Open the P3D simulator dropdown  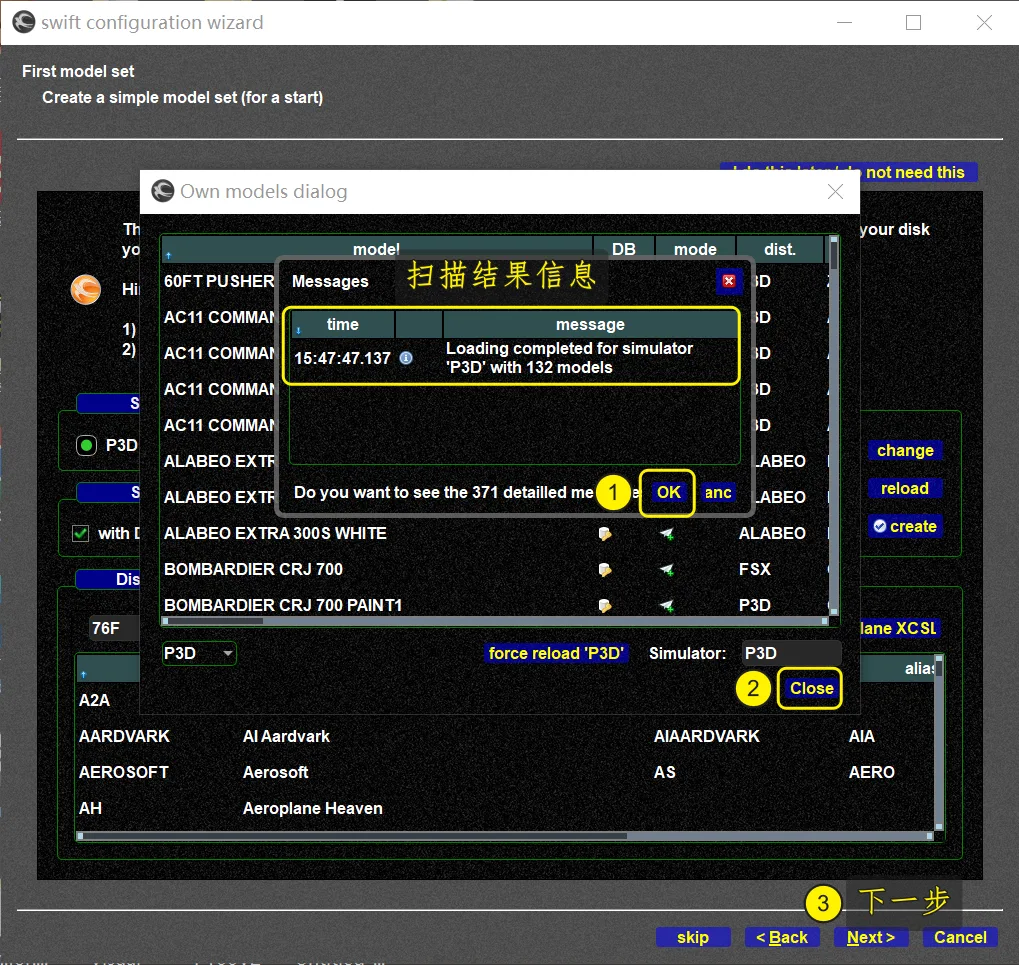click(x=199, y=653)
